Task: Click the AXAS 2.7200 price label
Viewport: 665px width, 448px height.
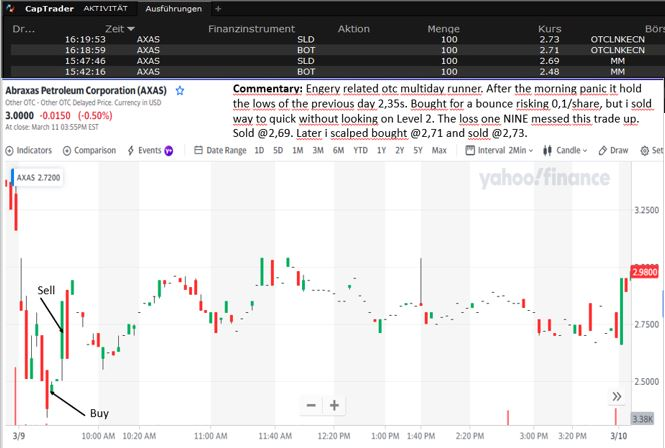Action: click(38, 177)
